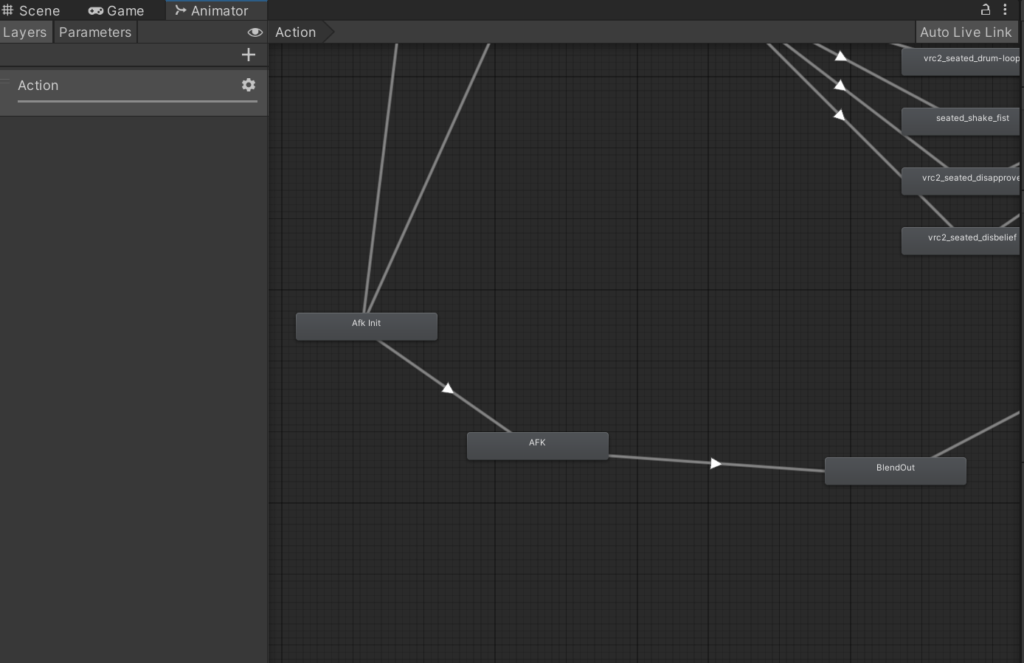This screenshot has height=663, width=1024.
Task: Open the Parameters tab
Action: point(95,32)
